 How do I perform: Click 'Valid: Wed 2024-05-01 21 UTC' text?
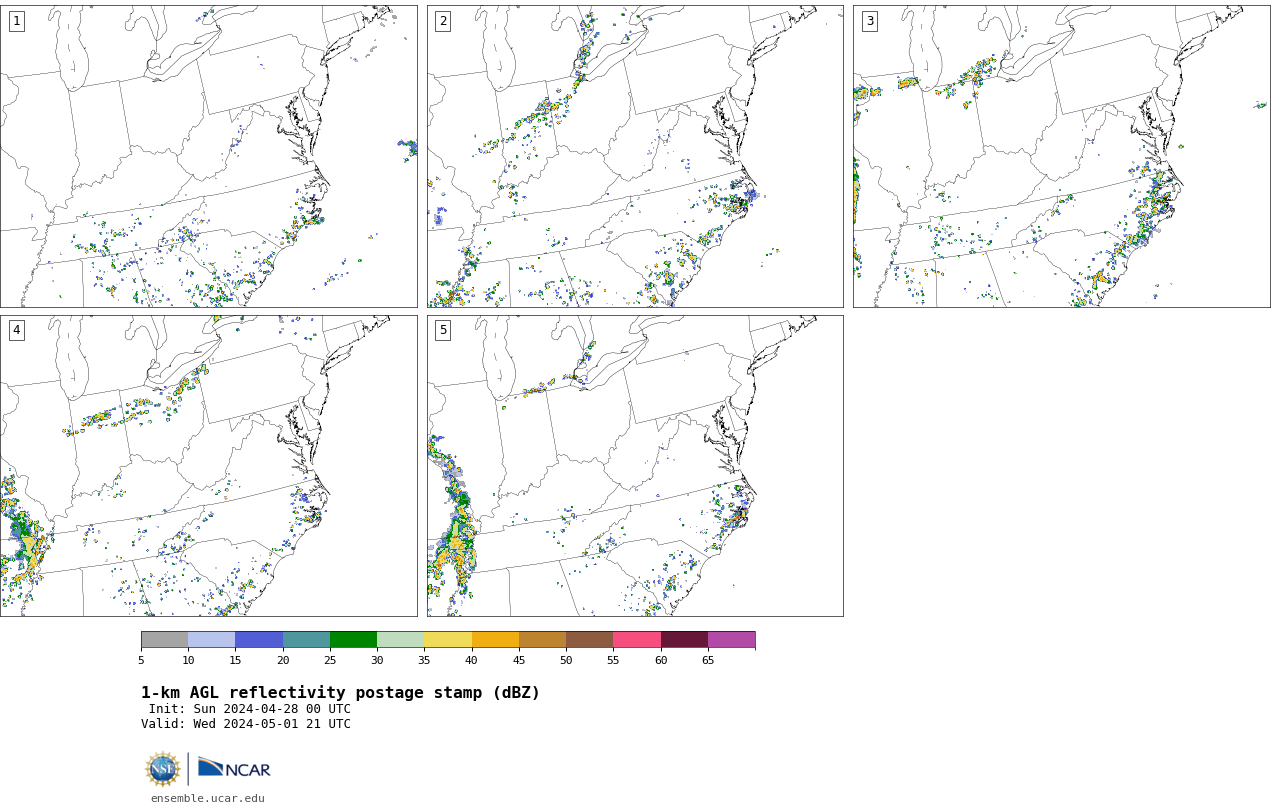[246, 724]
